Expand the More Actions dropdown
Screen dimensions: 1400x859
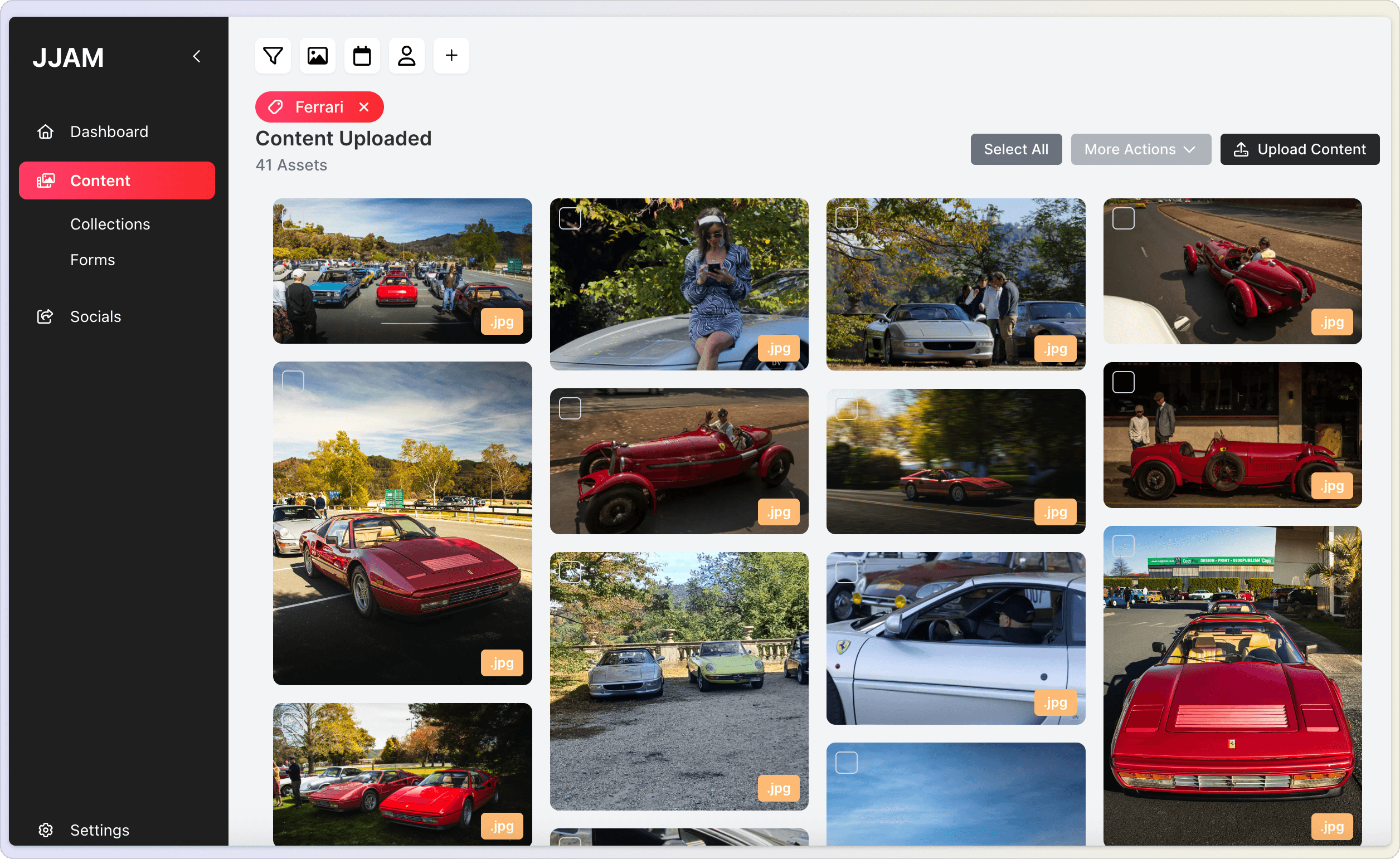click(x=1140, y=149)
